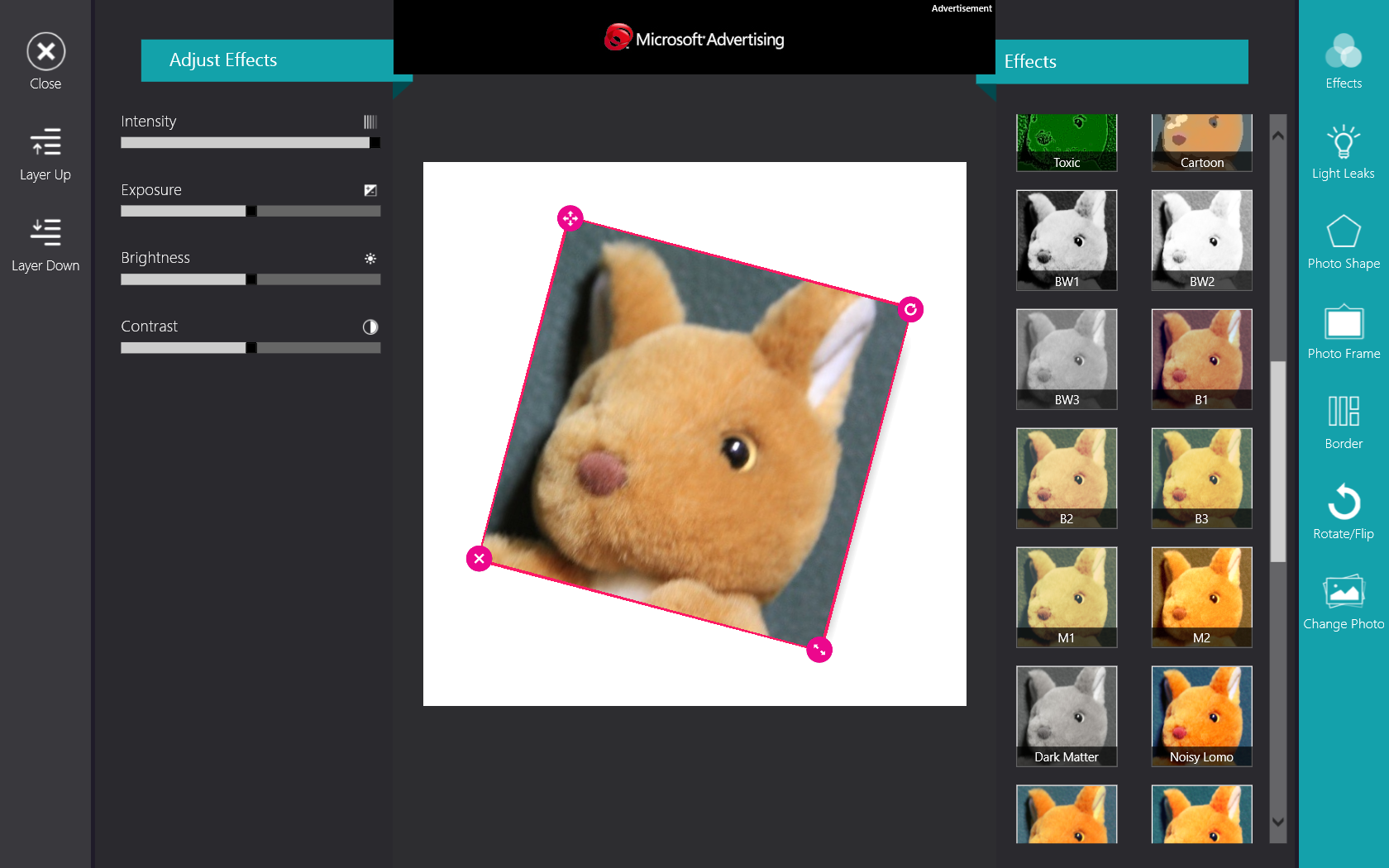
Task: Click Change Photo icon
Action: (1344, 591)
